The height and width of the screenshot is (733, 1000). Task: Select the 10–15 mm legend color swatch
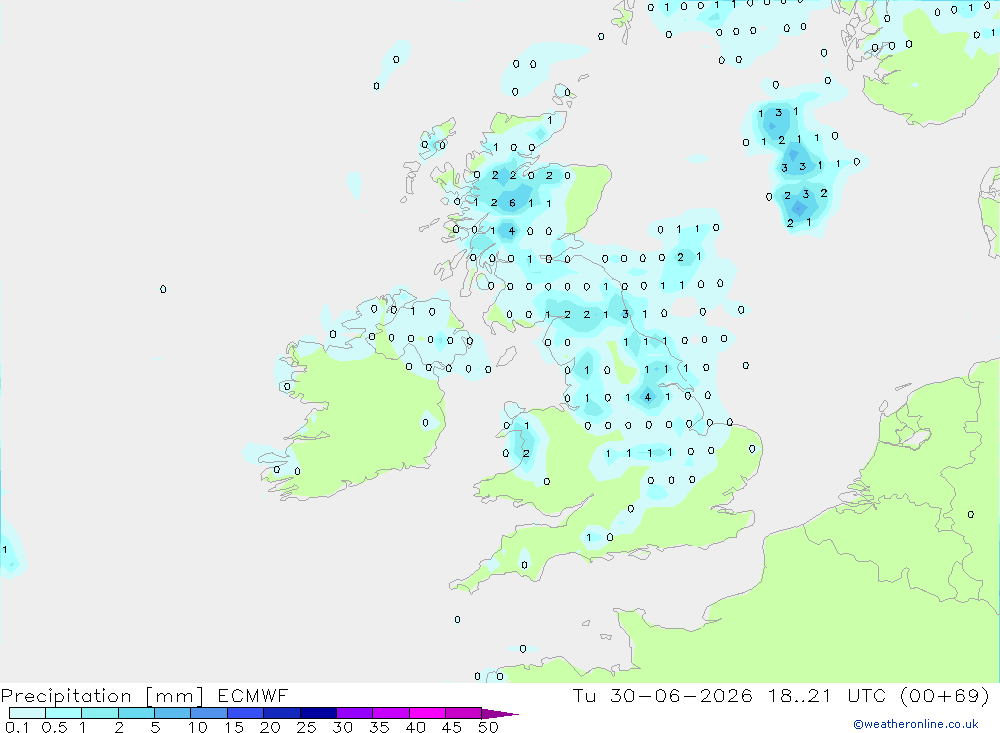coord(209,713)
